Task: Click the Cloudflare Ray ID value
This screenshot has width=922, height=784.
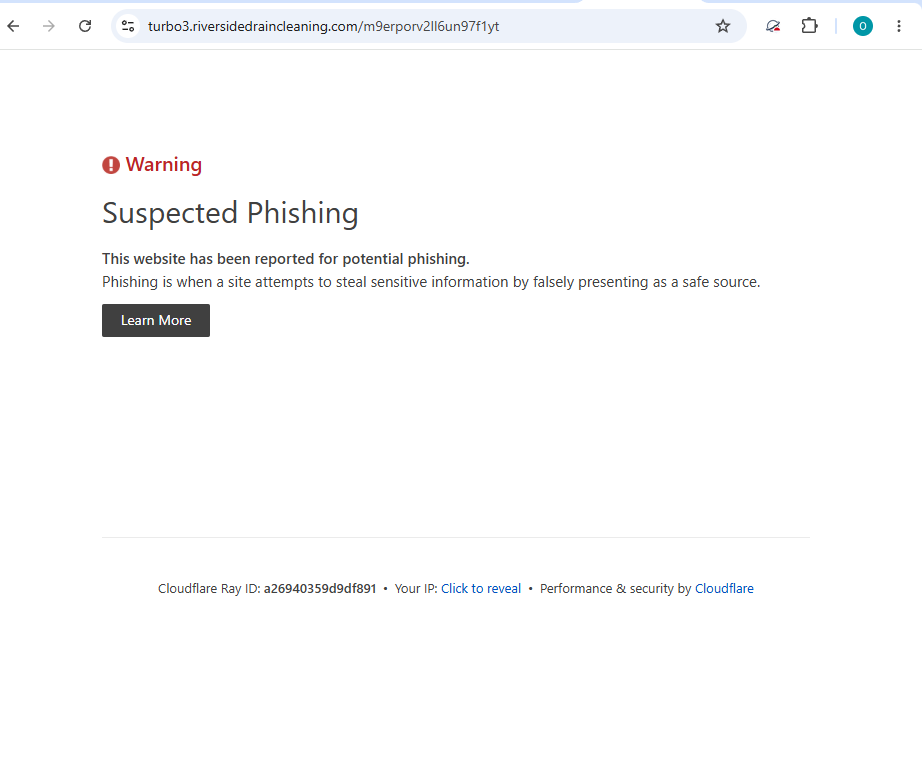Action: coord(320,589)
